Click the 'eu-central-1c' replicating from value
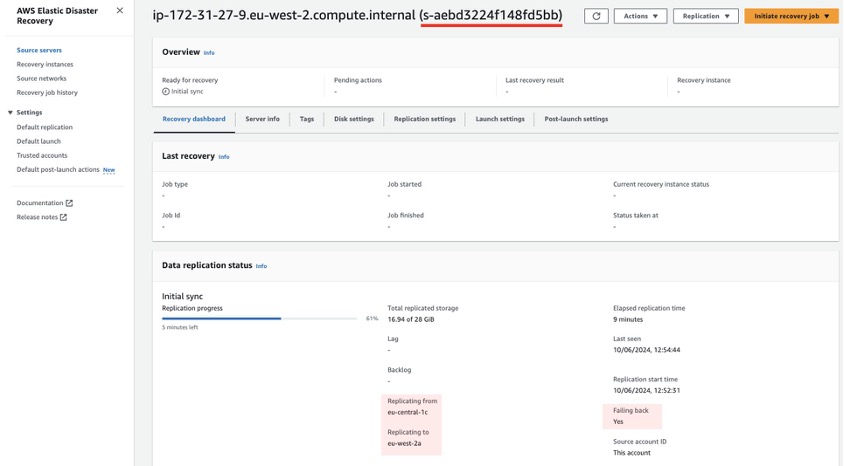This screenshot has height=466, width=844. tap(407, 412)
